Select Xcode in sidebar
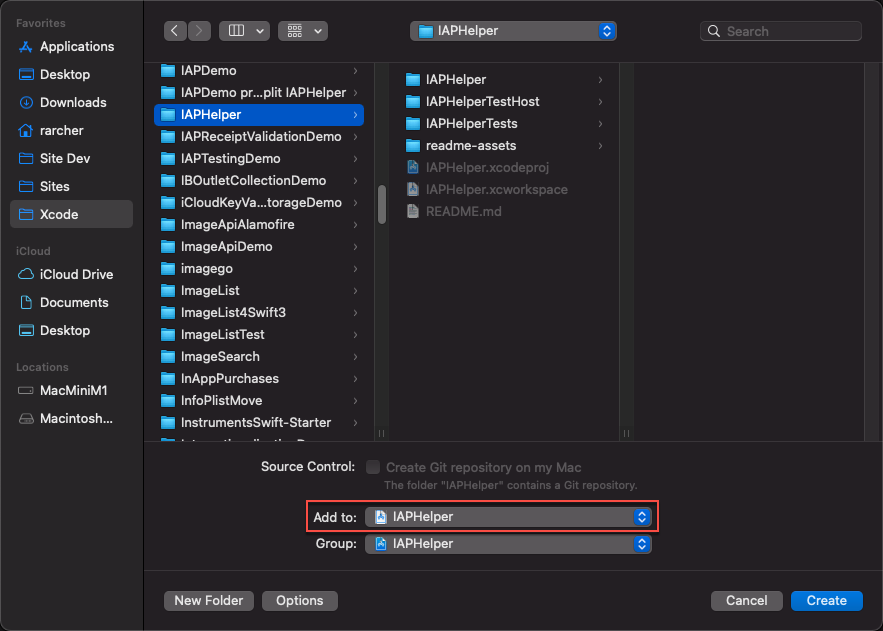The width and height of the screenshot is (883, 631). point(72,214)
